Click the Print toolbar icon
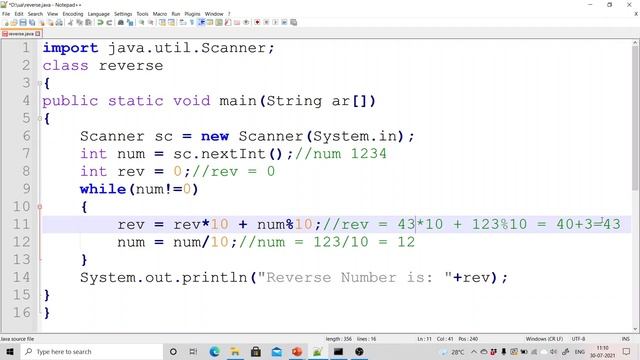This screenshot has height=360, width=640. (x=60, y=23)
